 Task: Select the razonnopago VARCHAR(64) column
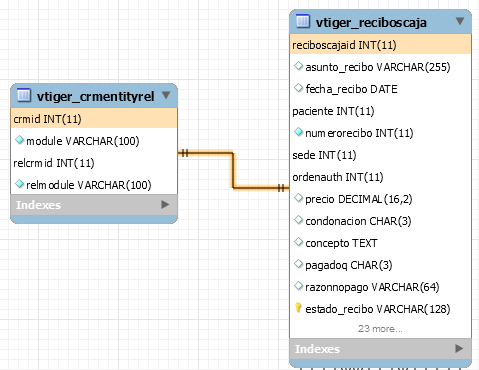point(380,287)
